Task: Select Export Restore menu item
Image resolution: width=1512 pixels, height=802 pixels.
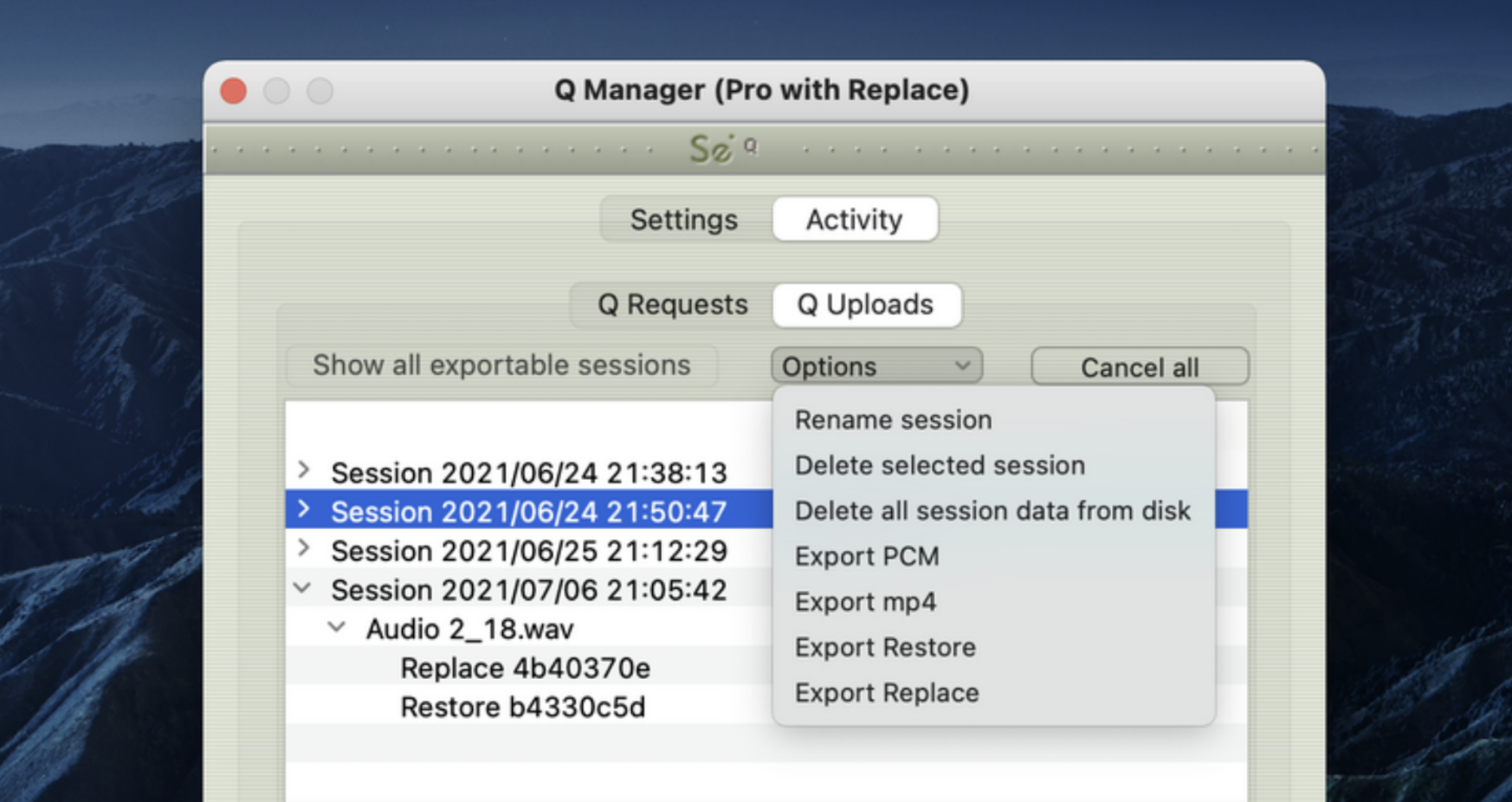Action: (885, 648)
